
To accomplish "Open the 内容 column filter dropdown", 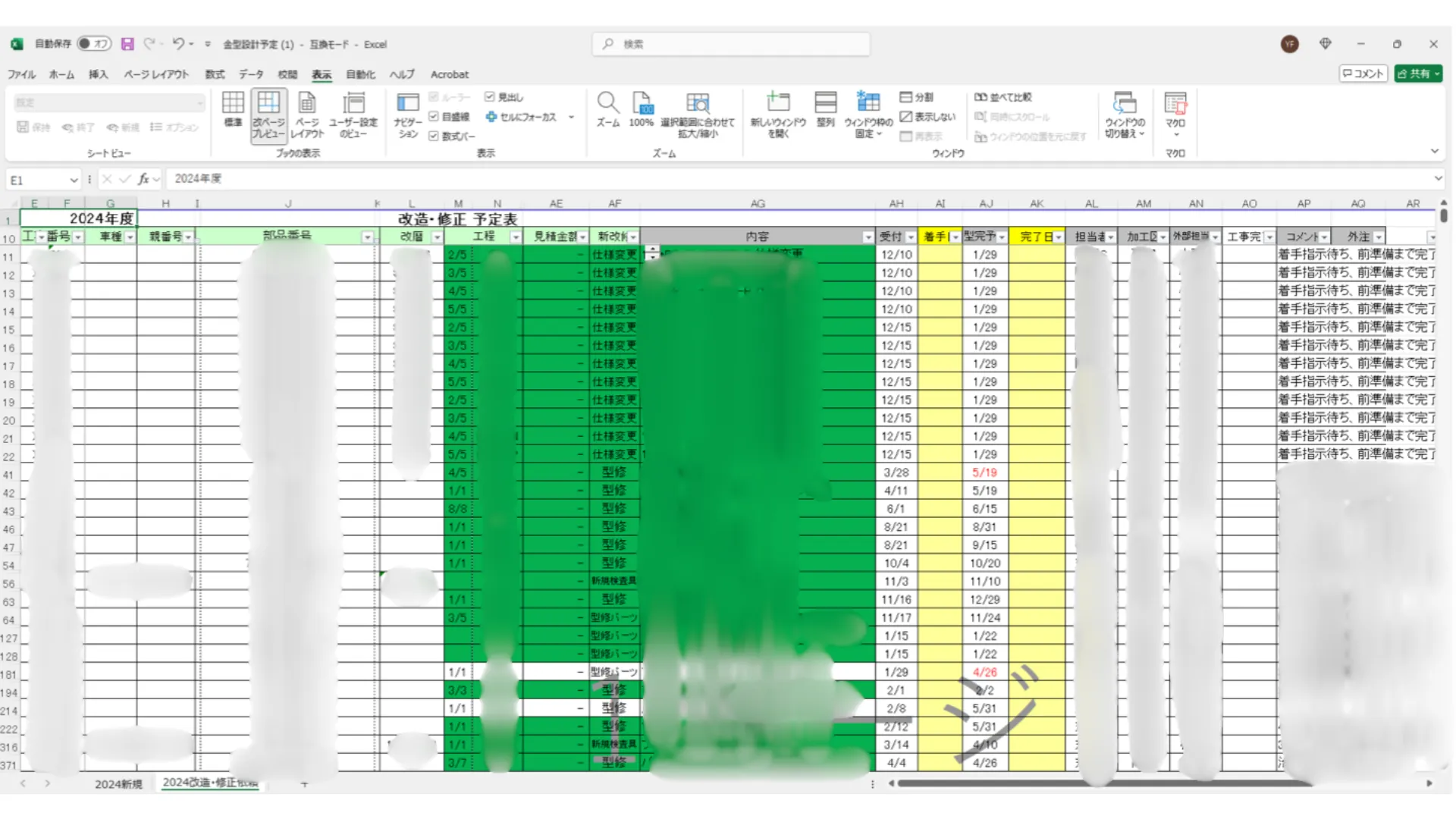I will coord(868,237).
